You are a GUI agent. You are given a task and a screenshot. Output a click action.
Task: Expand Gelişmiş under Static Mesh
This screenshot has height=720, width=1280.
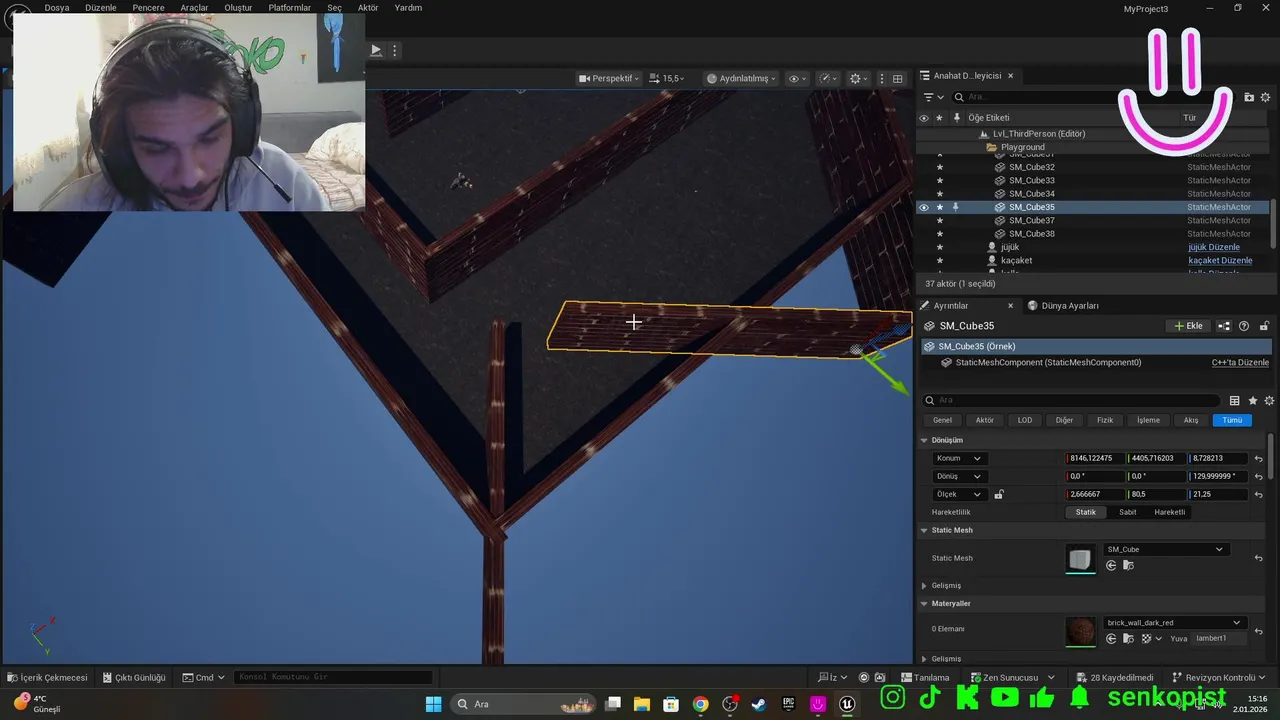click(x=924, y=585)
